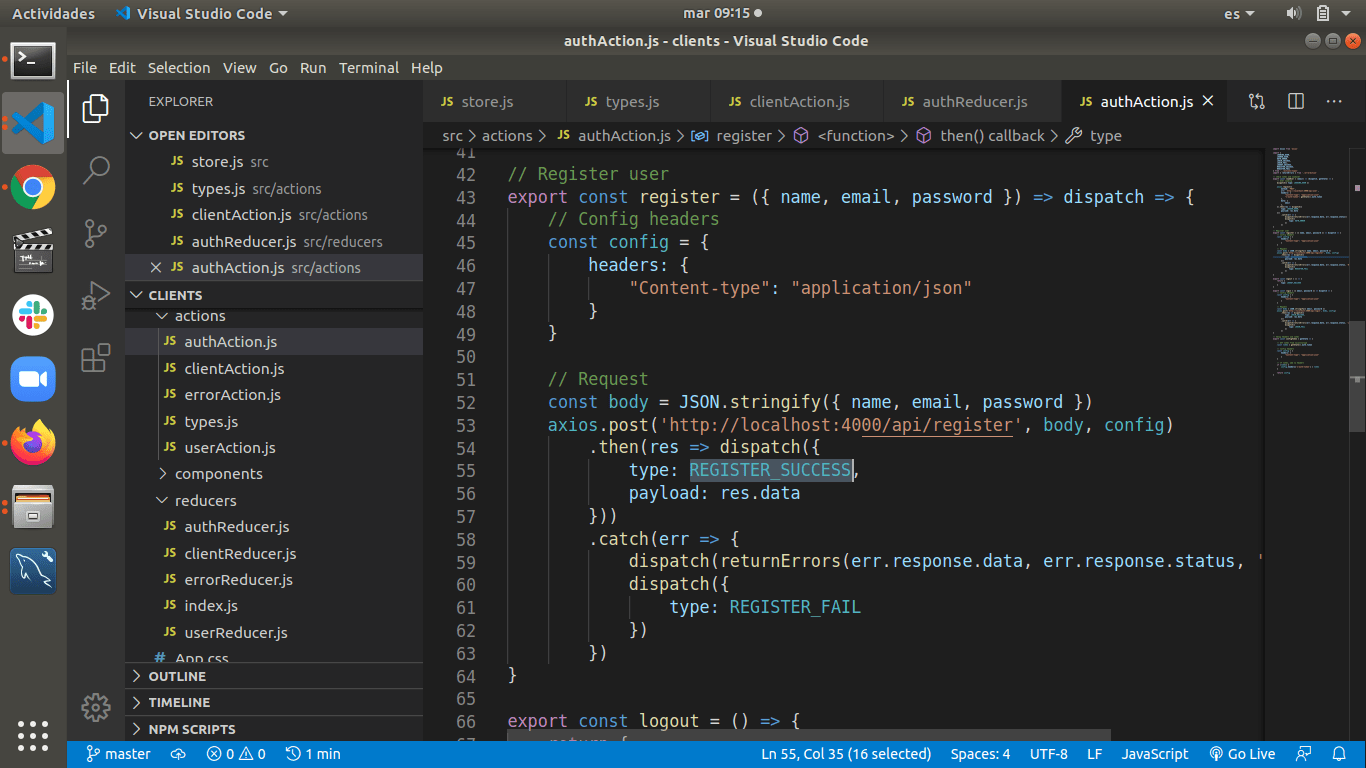
Task: Switch to the authReducer.js tab
Action: (973, 102)
